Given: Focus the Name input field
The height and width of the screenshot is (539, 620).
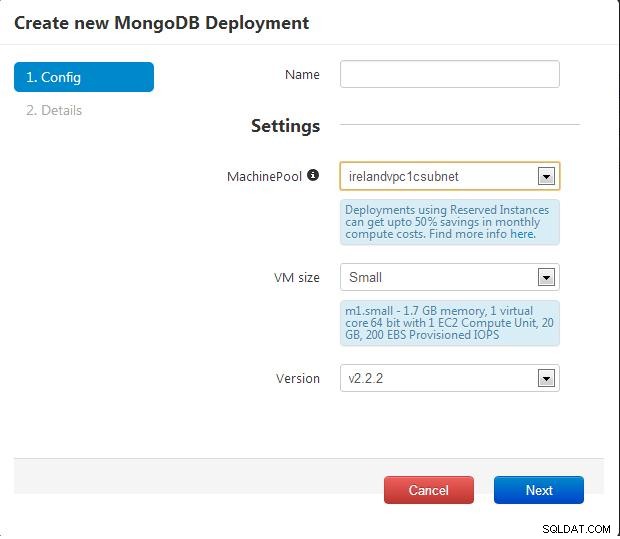Looking at the screenshot, I should pos(450,74).
